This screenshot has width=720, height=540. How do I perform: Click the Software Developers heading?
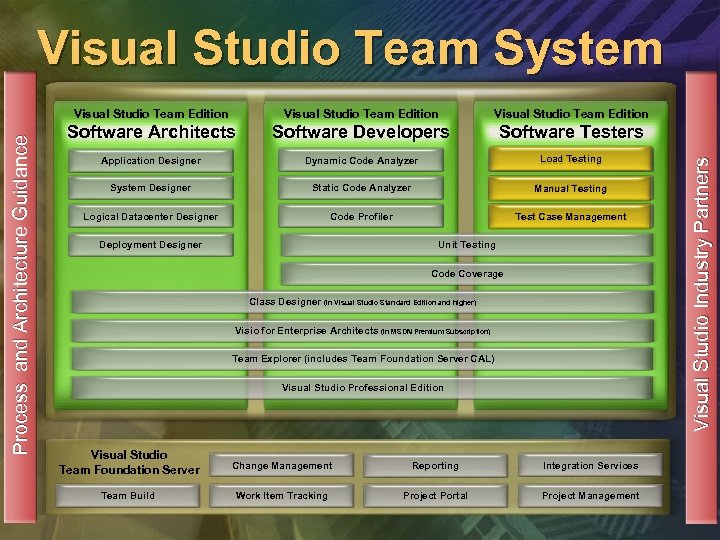tap(361, 132)
